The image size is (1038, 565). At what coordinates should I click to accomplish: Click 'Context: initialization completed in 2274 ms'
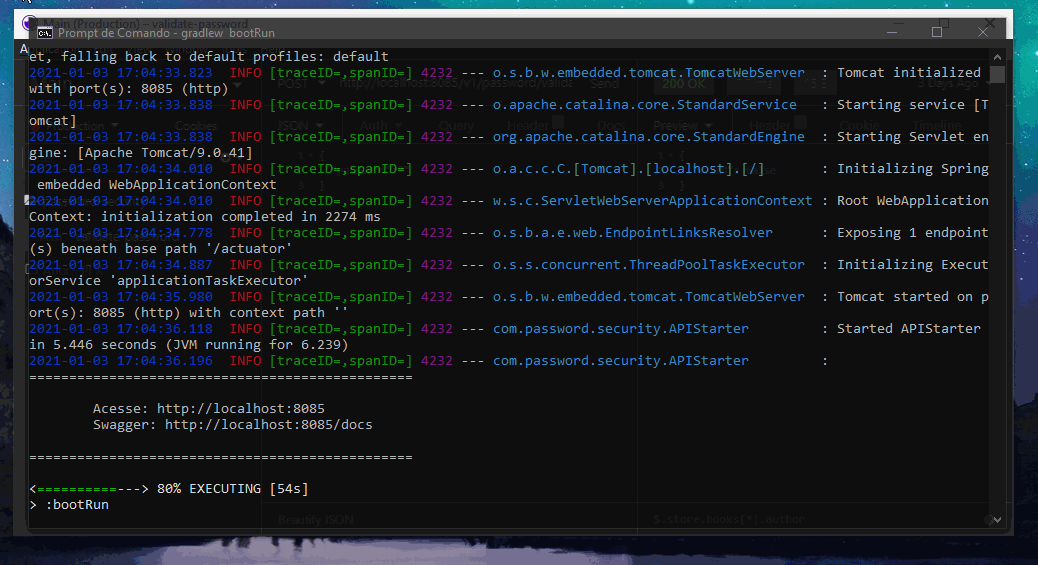(205, 217)
